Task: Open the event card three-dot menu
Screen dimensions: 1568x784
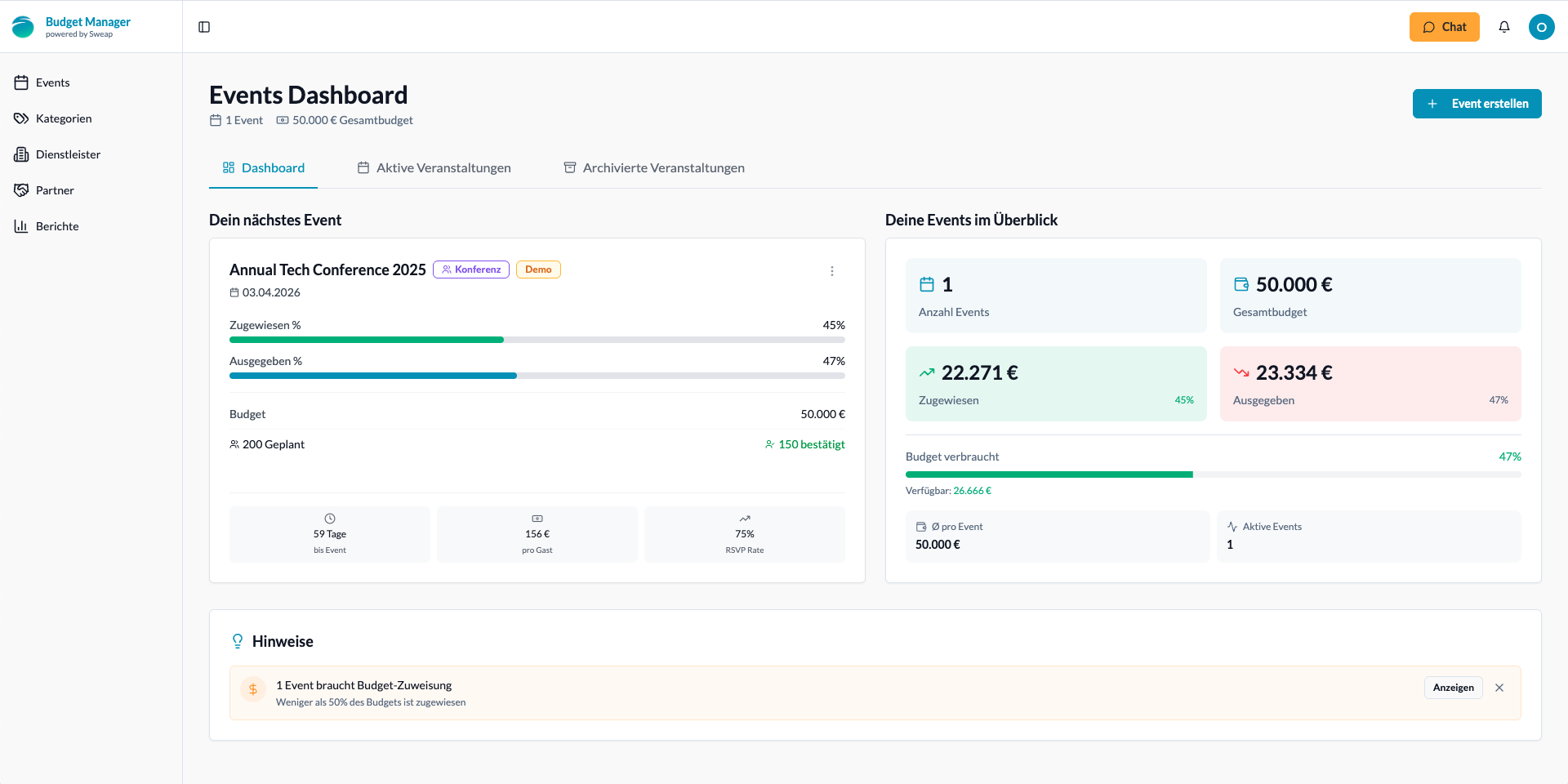Action: pos(831,271)
